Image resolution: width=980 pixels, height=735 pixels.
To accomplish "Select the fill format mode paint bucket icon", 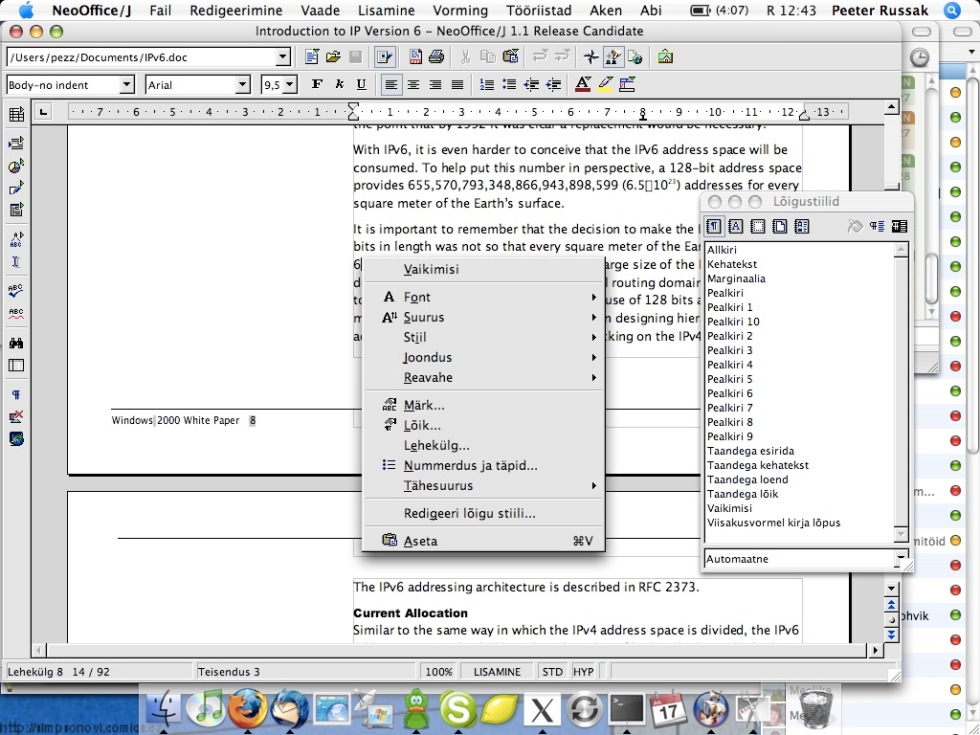I will coord(855,227).
